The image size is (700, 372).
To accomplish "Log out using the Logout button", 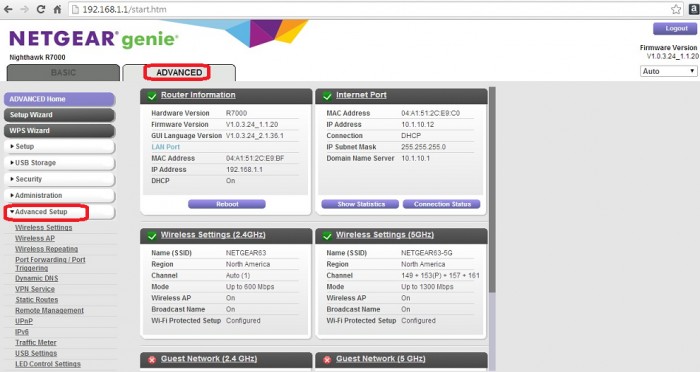I will (675, 29).
